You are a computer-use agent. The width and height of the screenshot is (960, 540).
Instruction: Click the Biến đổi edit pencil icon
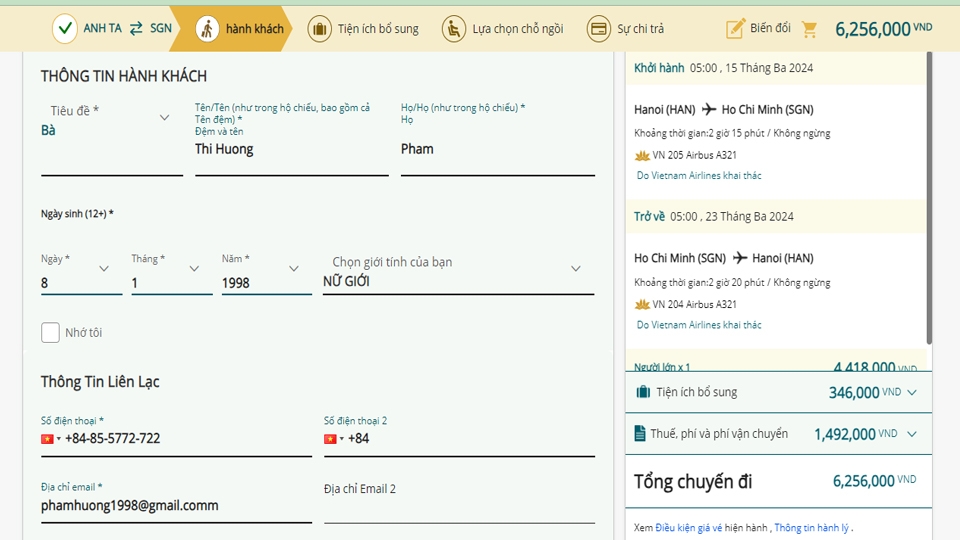735,28
